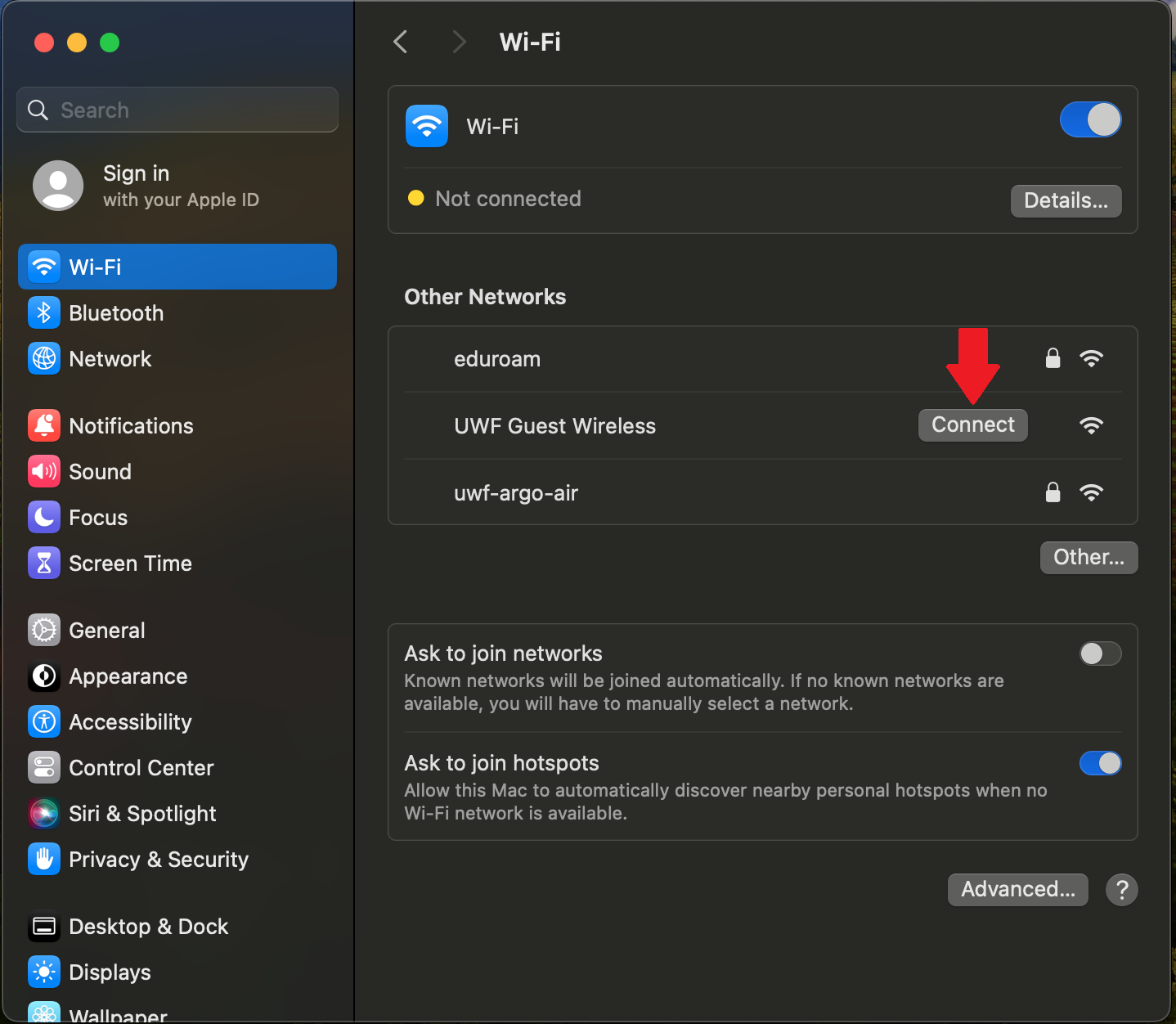Viewport: 1176px width, 1024px height.
Task: Turn off the main Wi-Fi switch
Action: click(1091, 119)
